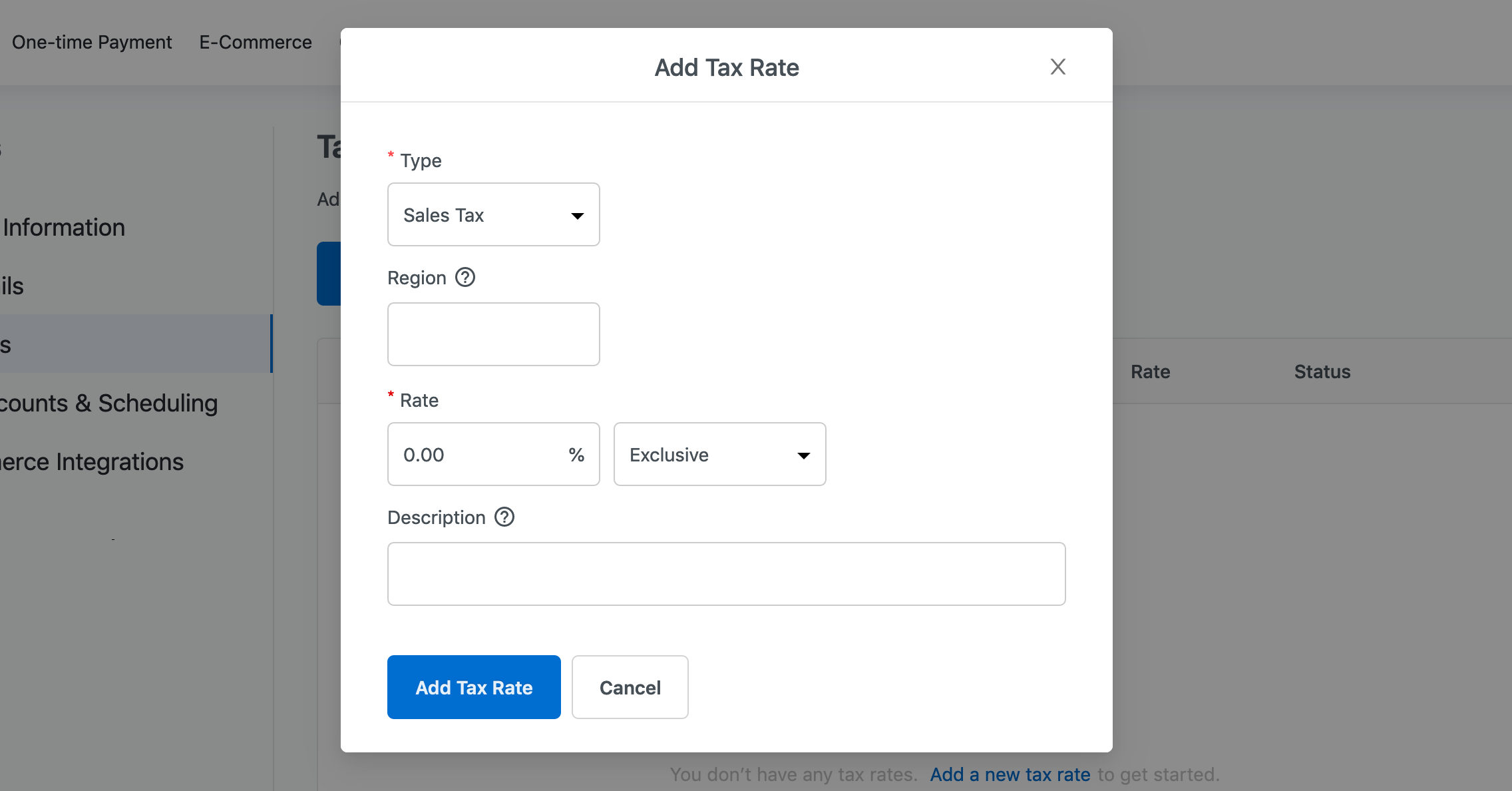Open Discounts & Scheduling sidebar section
Image resolution: width=1512 pixels, height=791 pixels.
pos(108,403)
